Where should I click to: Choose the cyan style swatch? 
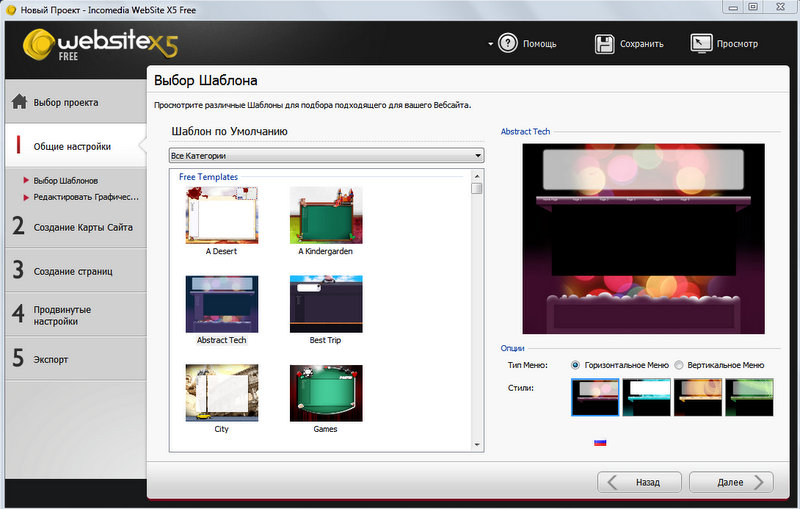tap(646, 397)
